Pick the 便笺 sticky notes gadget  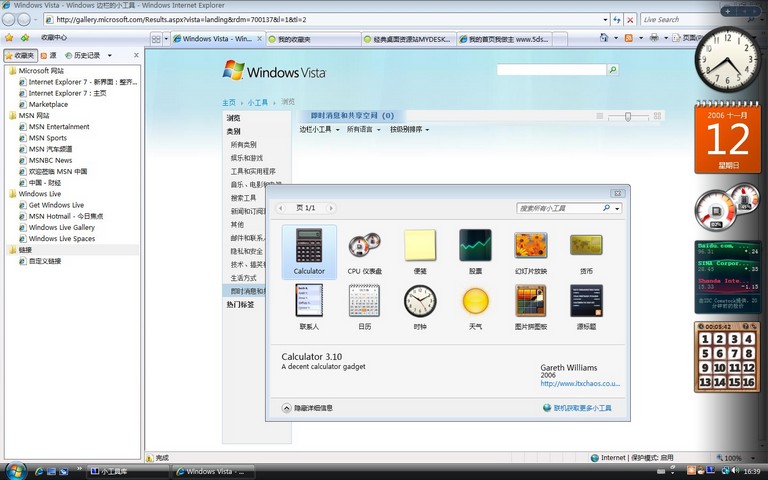420,245
